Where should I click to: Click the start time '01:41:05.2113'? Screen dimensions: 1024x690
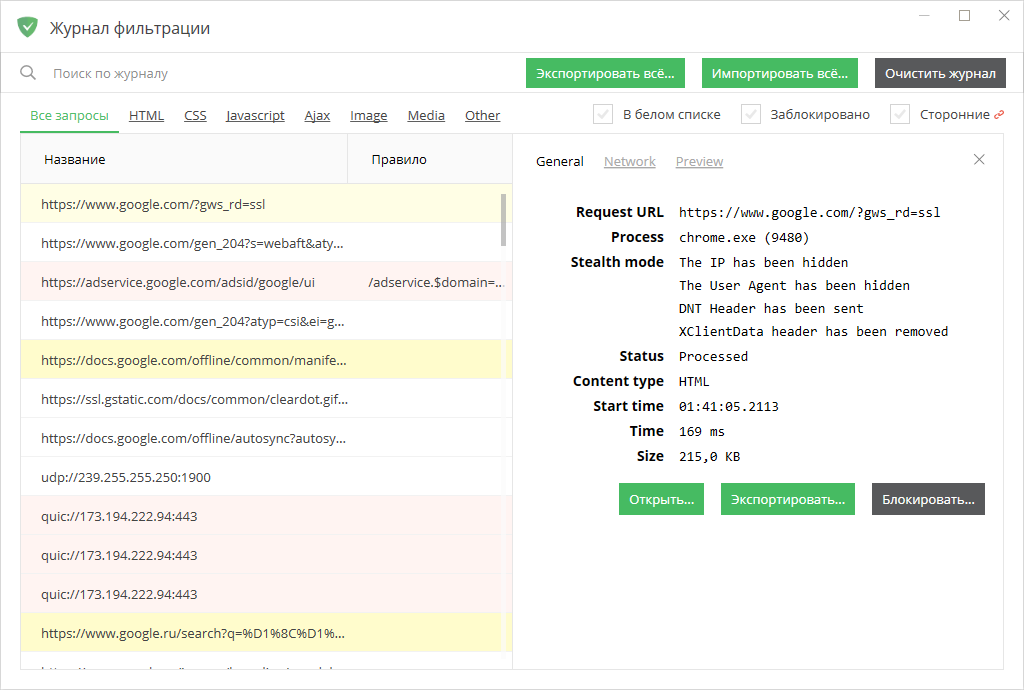[729, 407]
